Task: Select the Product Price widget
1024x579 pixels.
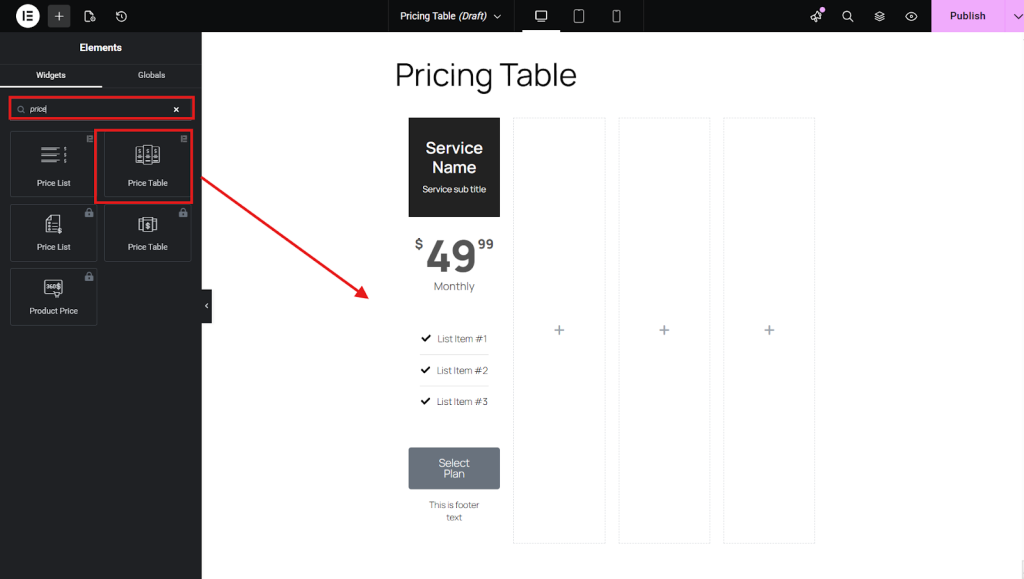Action: tap(54, 296)
